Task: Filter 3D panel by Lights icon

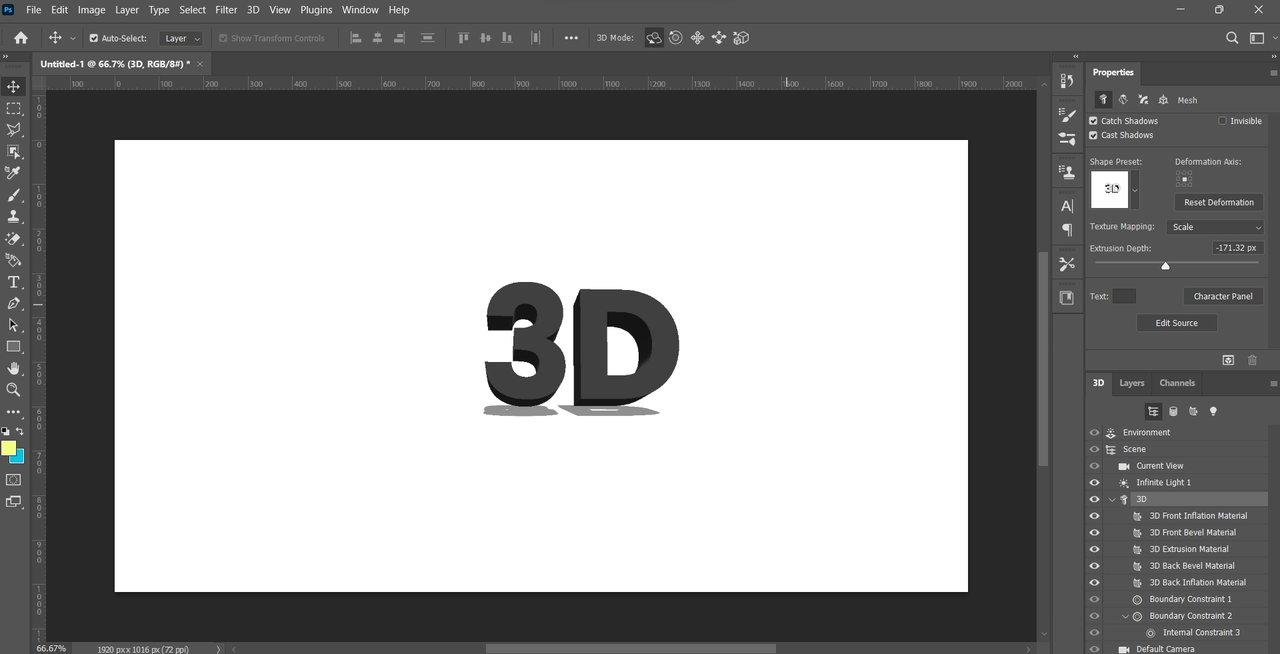Action: tap(1213, 411)
